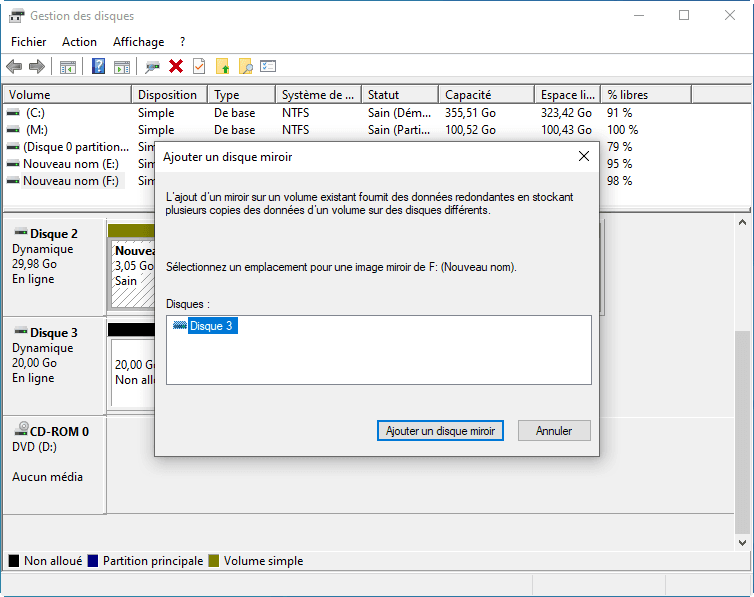
Task: Sort by the % libres column header
Action: [x=646, y=95]
